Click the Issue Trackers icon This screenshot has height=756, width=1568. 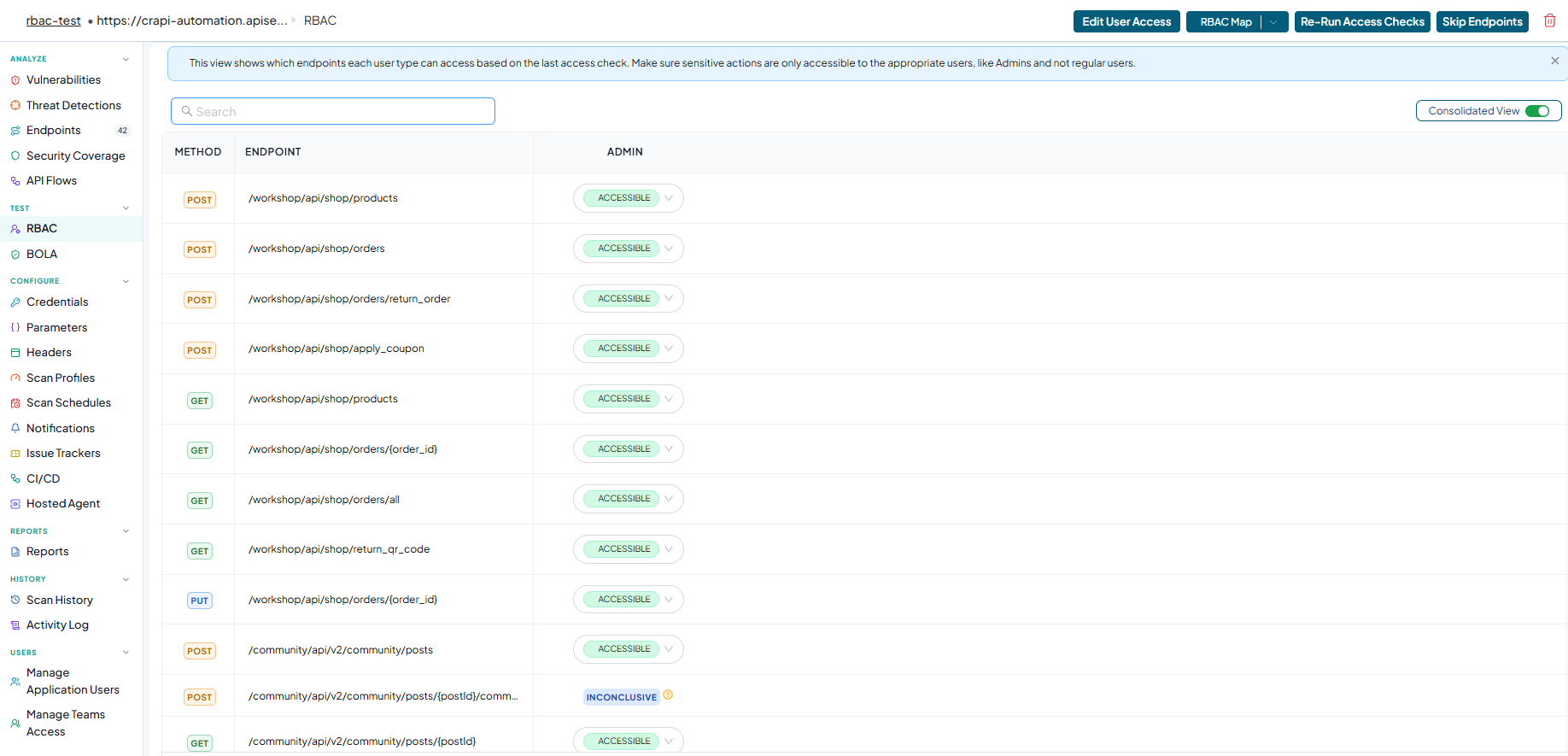pos(15,454)
